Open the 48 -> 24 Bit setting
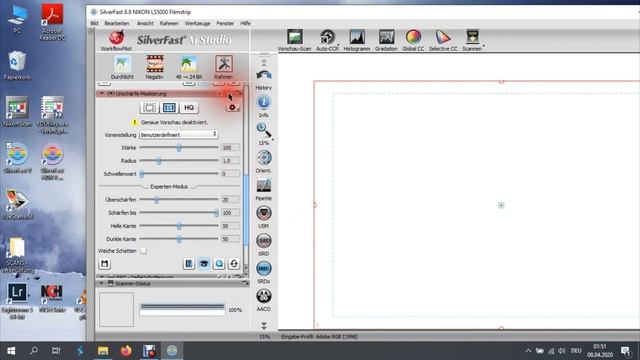The width and height of the screenshot is (640, 360). point(189,67)
